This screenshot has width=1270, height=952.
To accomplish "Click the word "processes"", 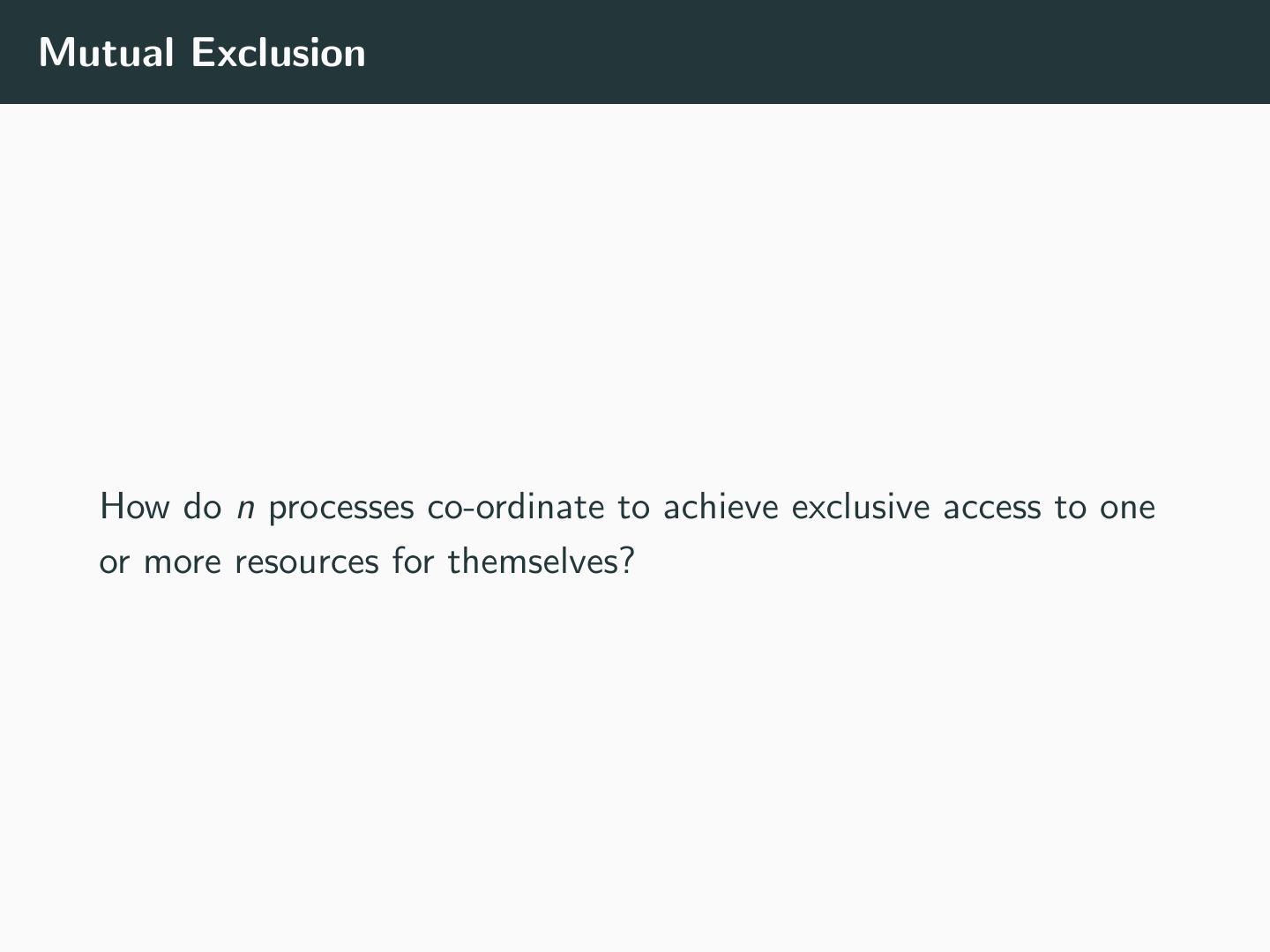I will [x=340, y=509].
